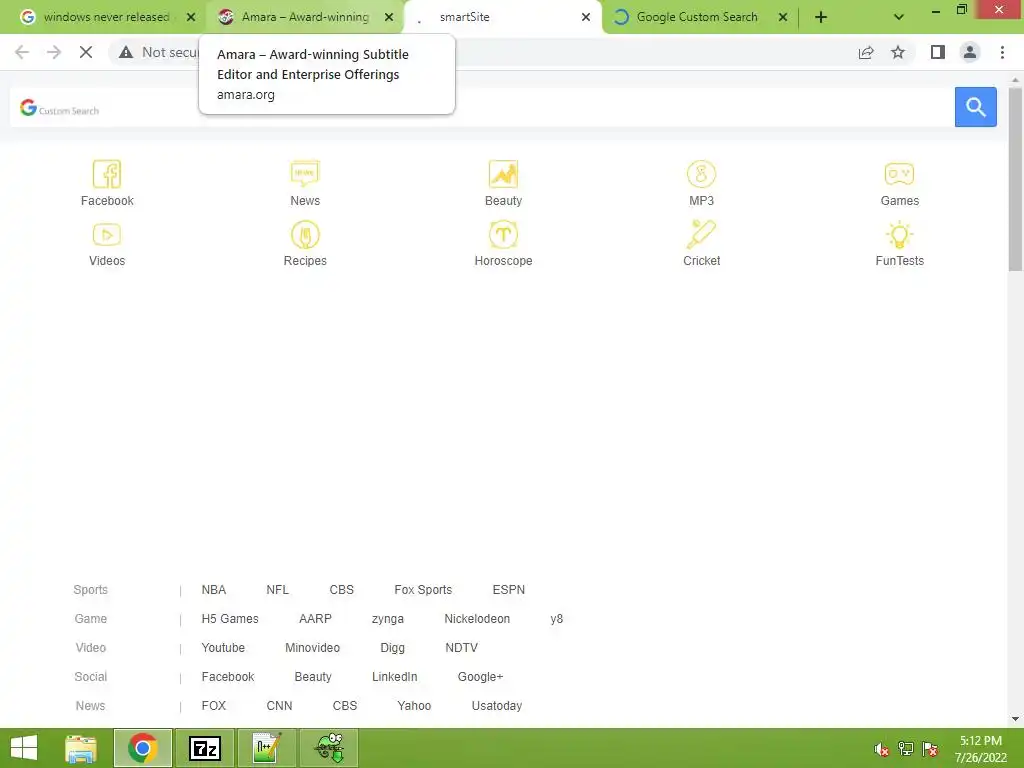Close the Google Custom Search tab
Screen dimensions: 1024x768
[x=783, y=17]
